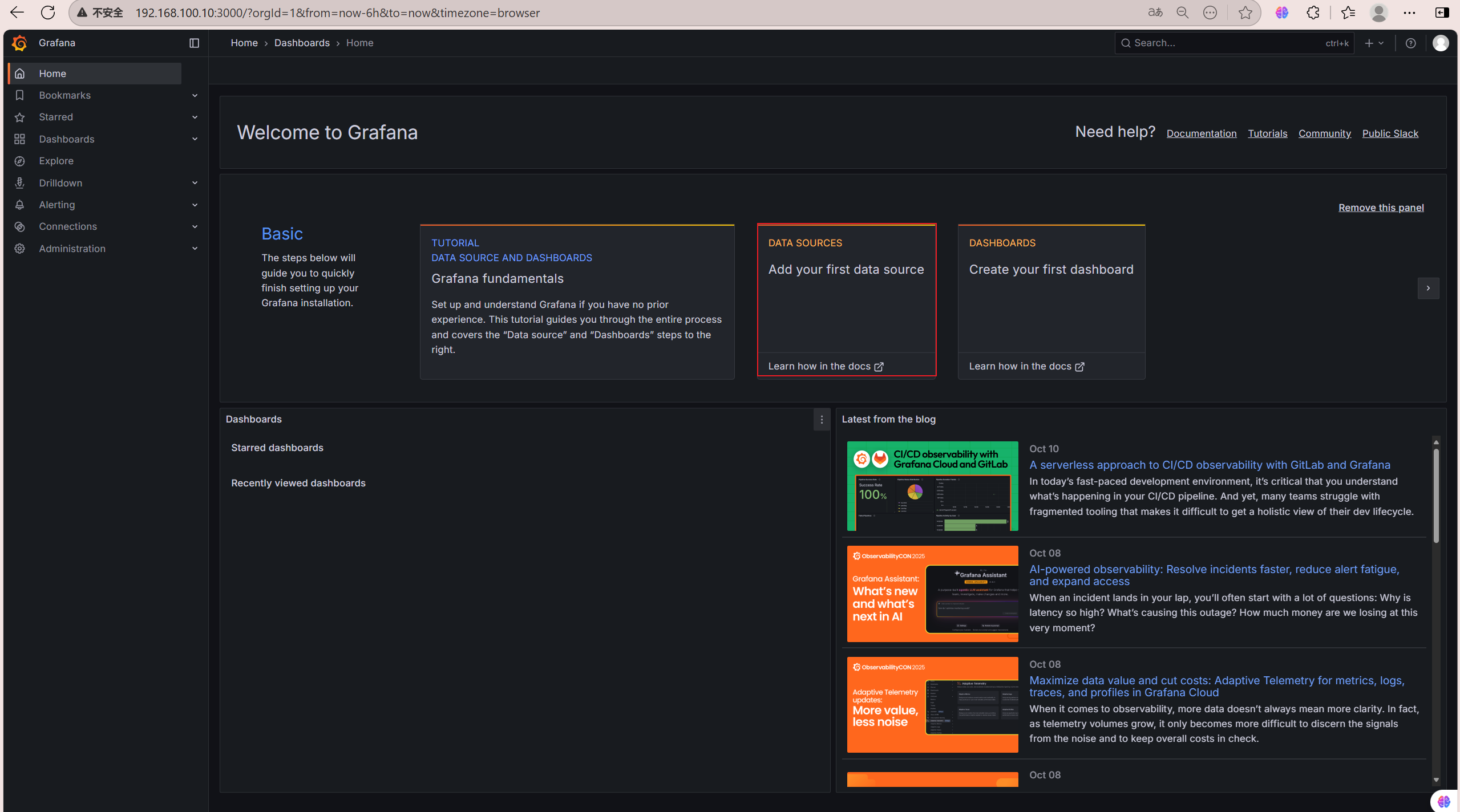The image size is (1460, 812).
Task: Go back in the browser
Action: coord(17,13)
